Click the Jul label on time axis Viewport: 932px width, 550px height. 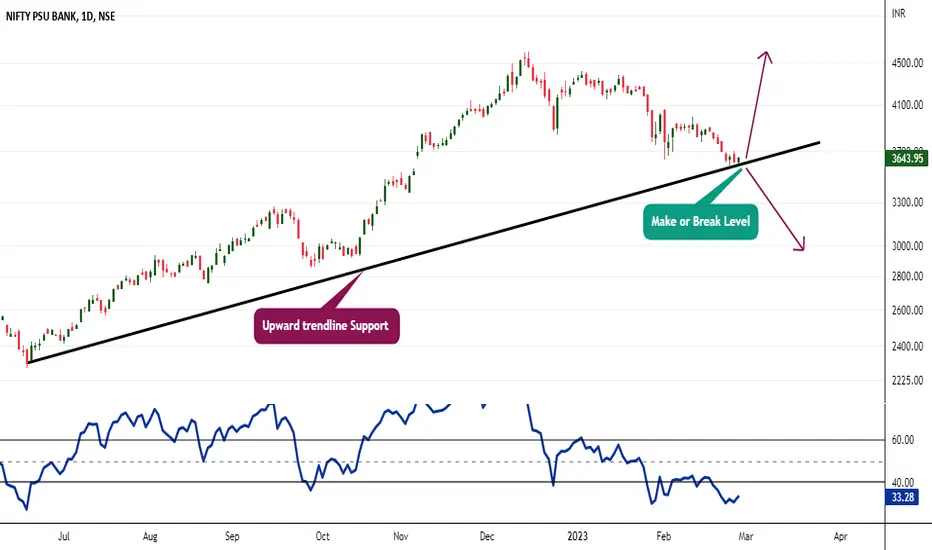tap(64, 536)
